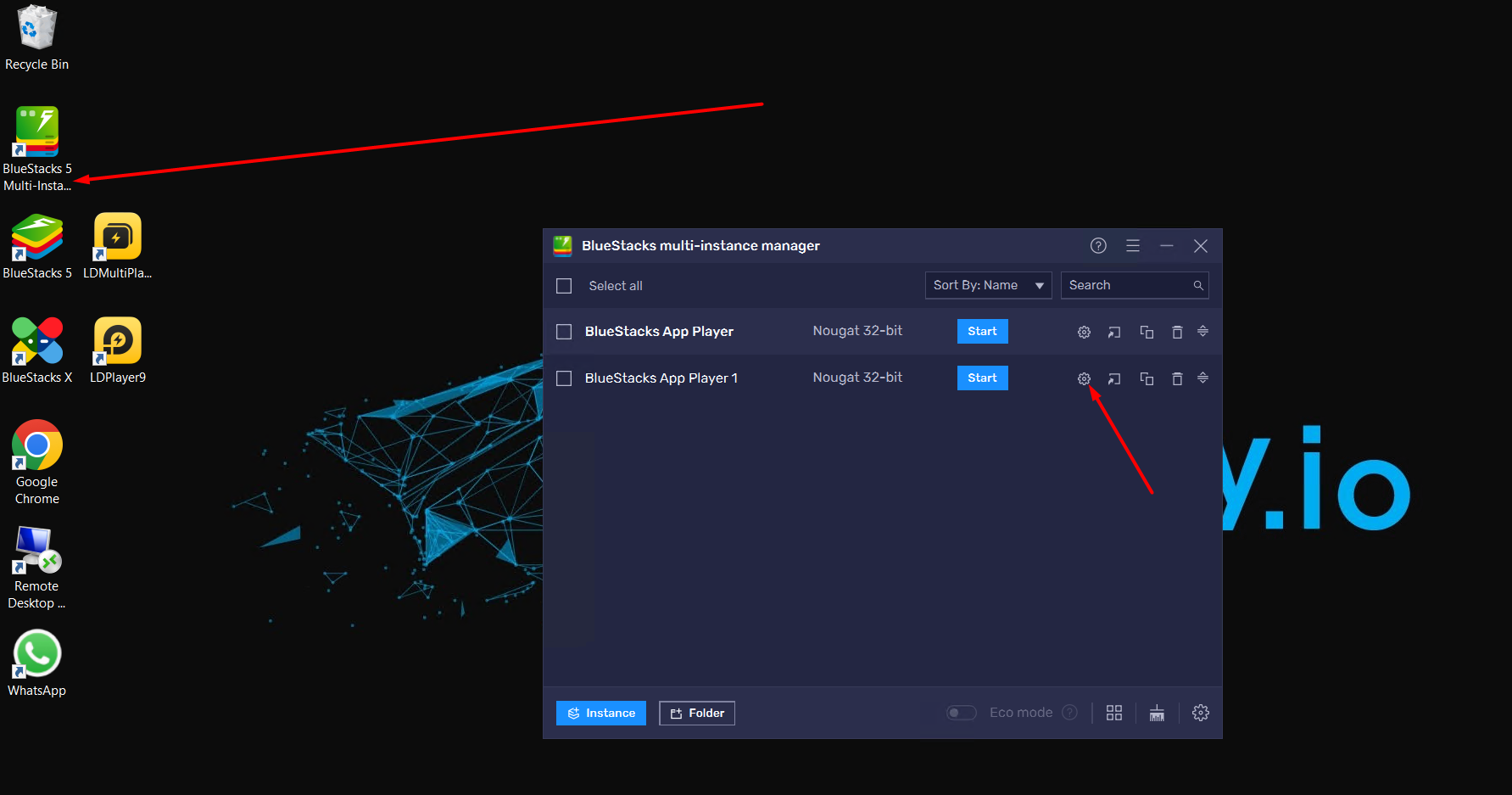Click the disk cleanup broom icon

coord(1157,713)
